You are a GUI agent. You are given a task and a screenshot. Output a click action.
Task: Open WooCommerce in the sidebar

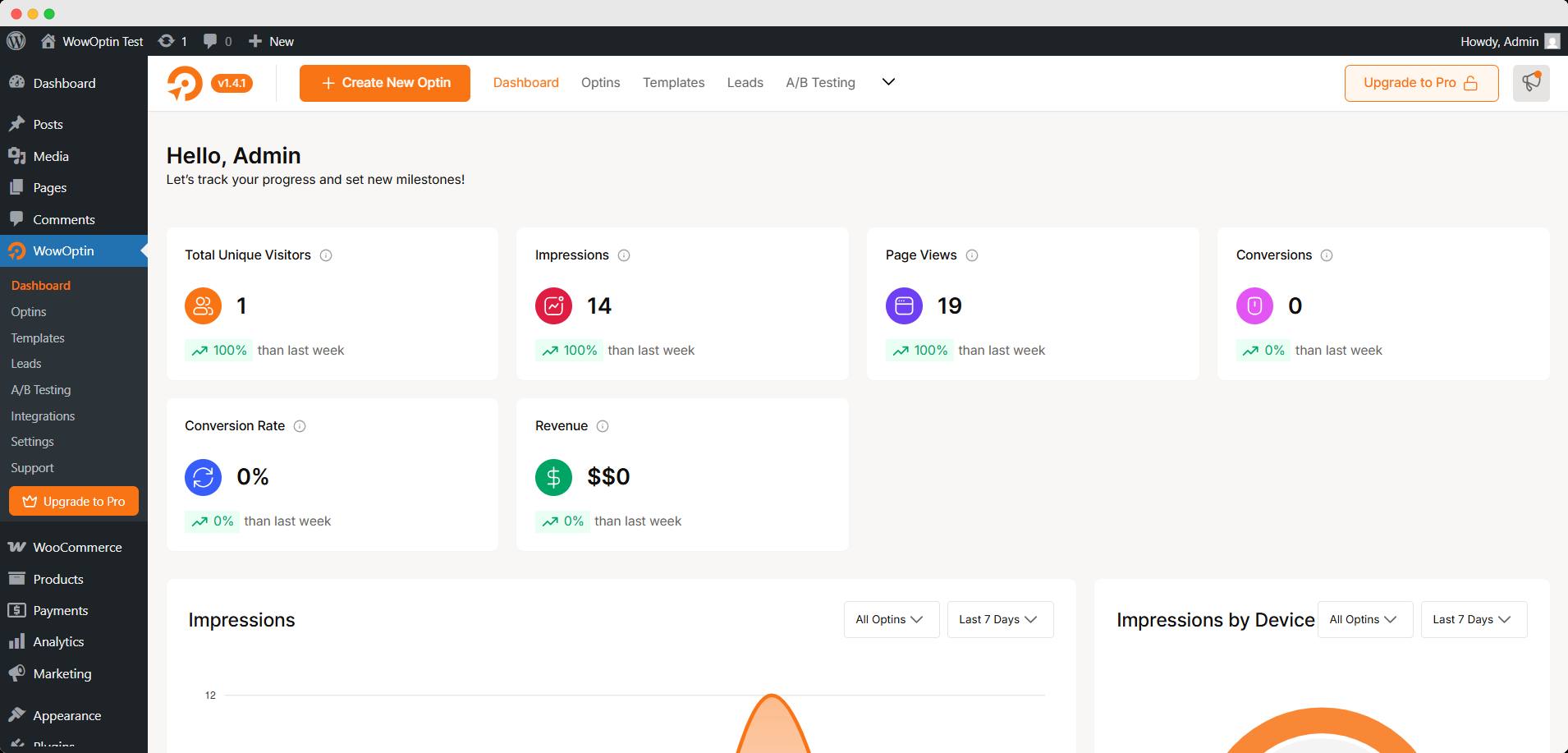tap(74, 548)
